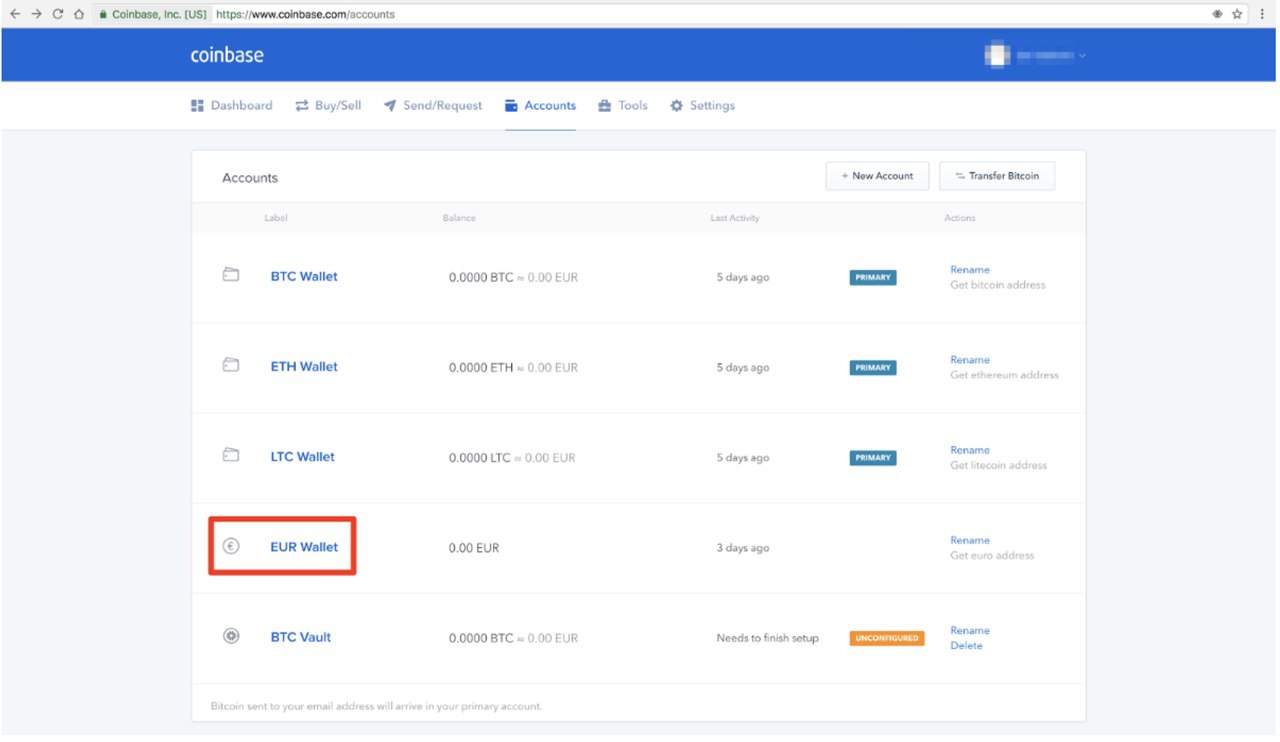Click the euro symbol icon of EUR Wallet

coord(231,546)
